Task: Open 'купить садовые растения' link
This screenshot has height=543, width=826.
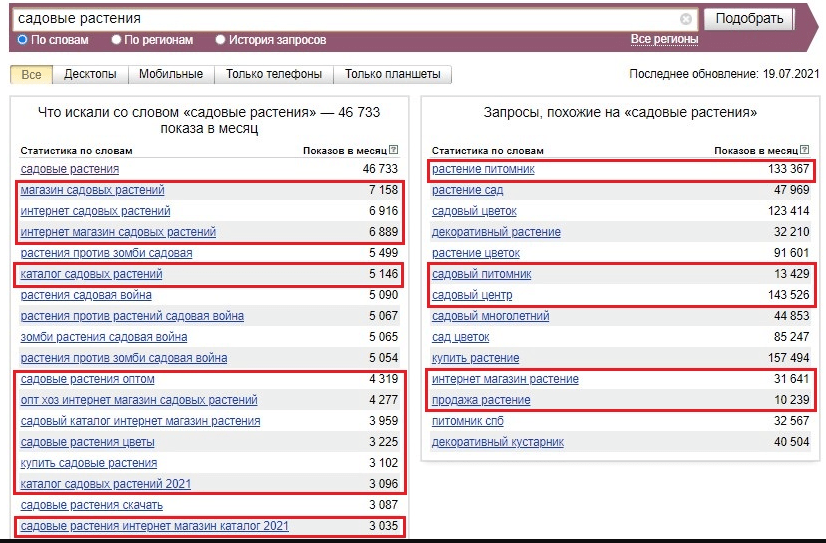Action: [88, 463]
